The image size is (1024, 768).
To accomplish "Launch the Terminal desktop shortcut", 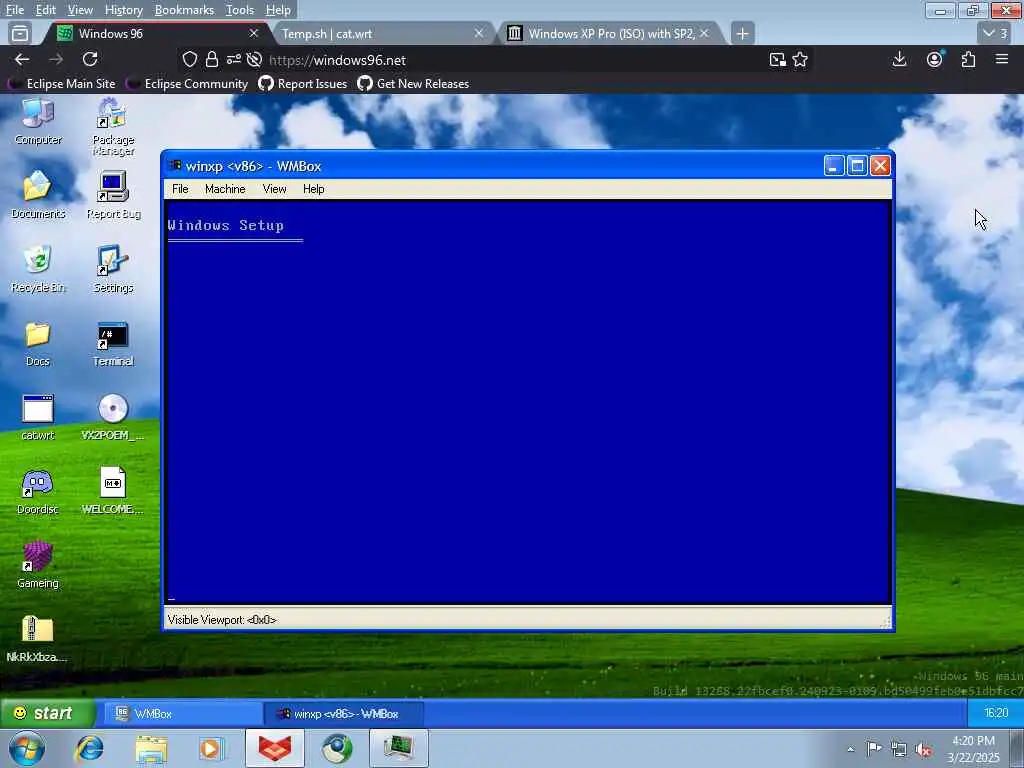I will click(113, 343).
